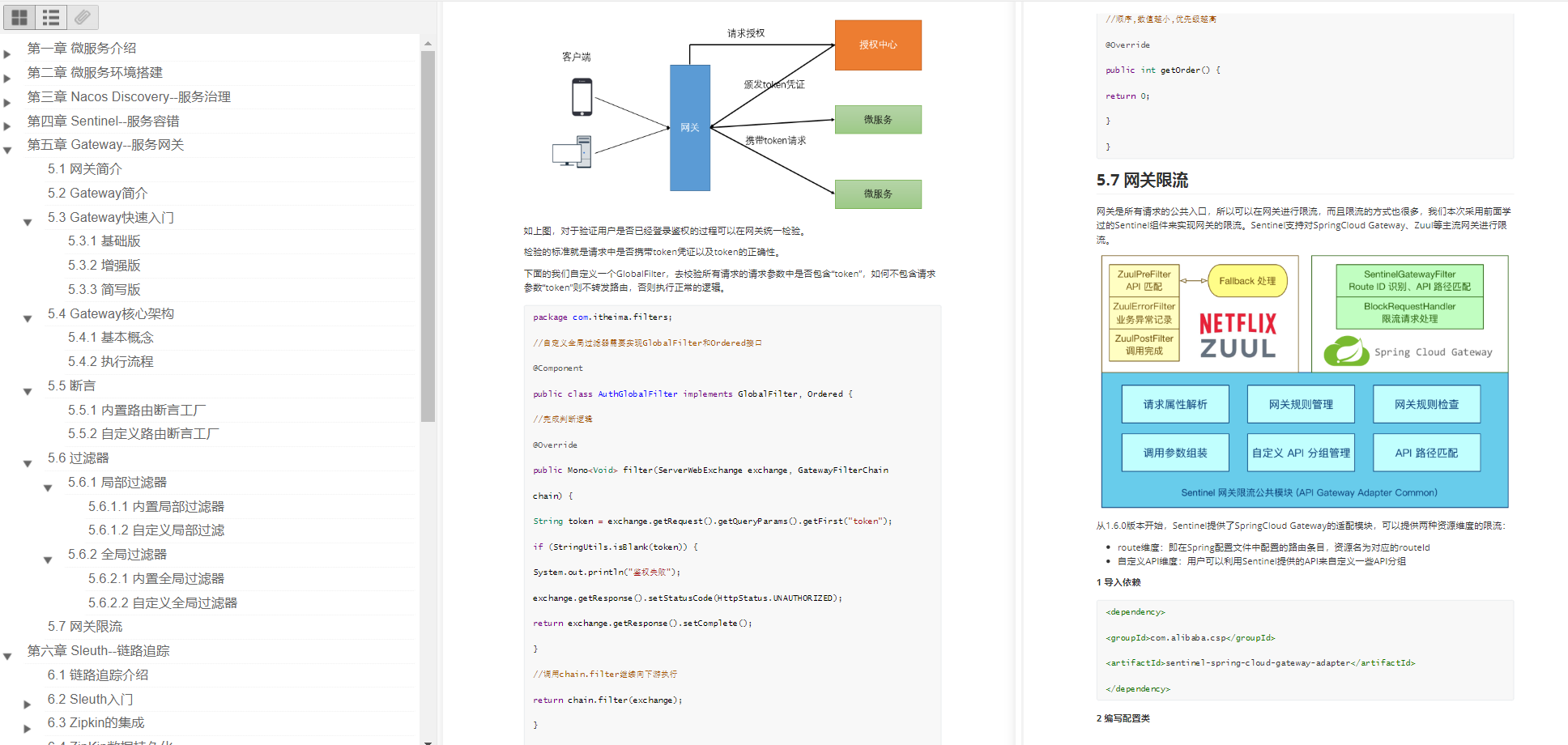Show attachments panel in sidebar

pyautogui.click(x=83, y=17)
